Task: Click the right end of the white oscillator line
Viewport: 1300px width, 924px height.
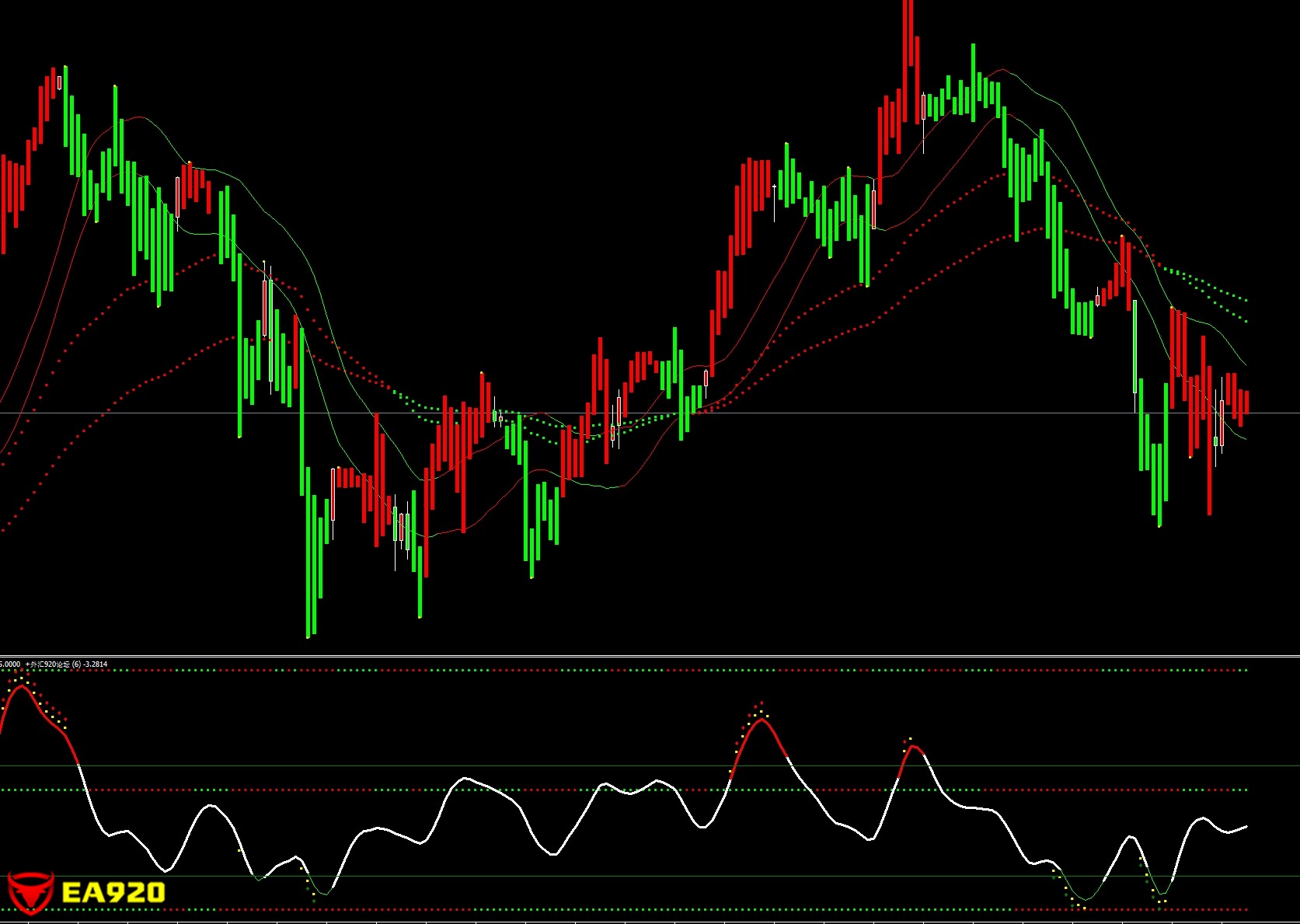Action: point(1246,827)
